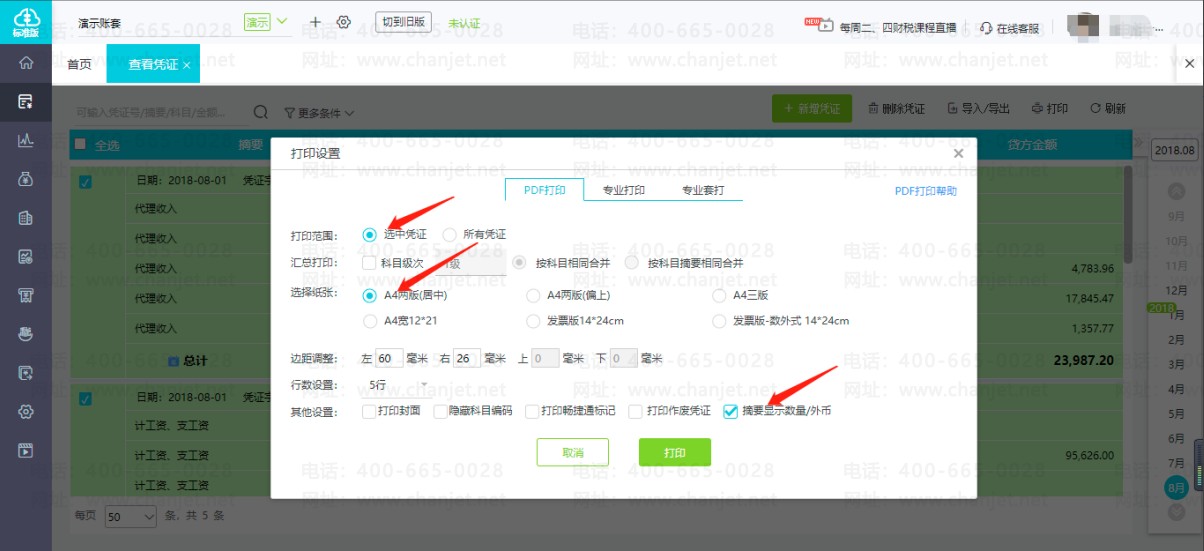Click the 演示账套 account name
The height and width of the screenshot is (551, 1204).
coord(100,22)
